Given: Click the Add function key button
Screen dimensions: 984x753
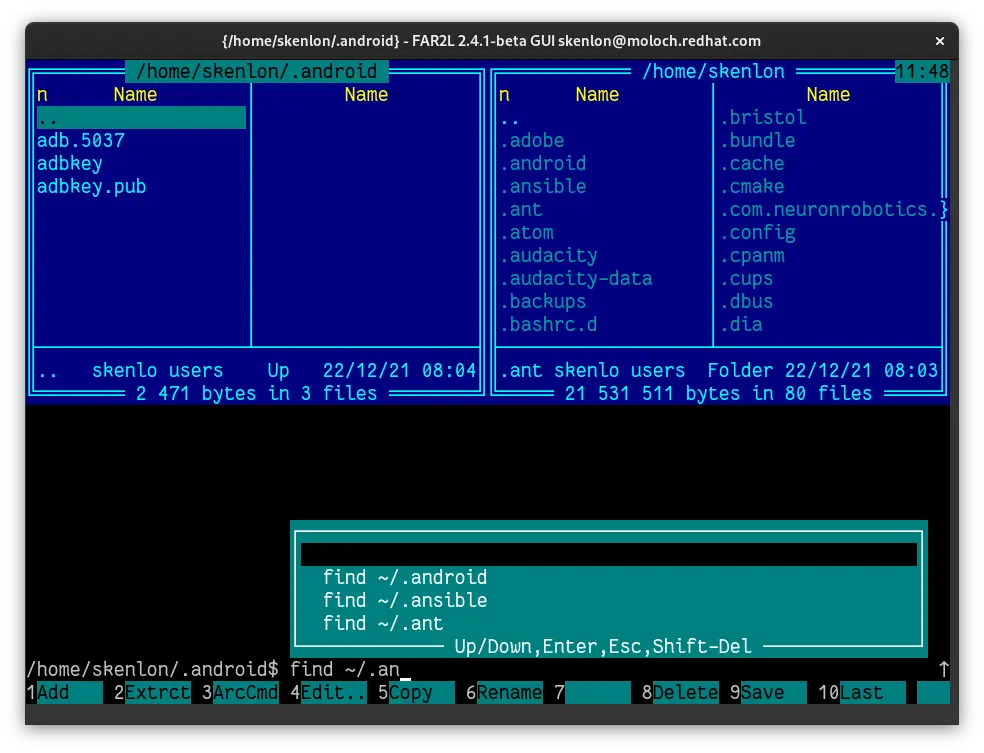Looking at the screenshot, I should pyautogui.click(x=68, y=692).
